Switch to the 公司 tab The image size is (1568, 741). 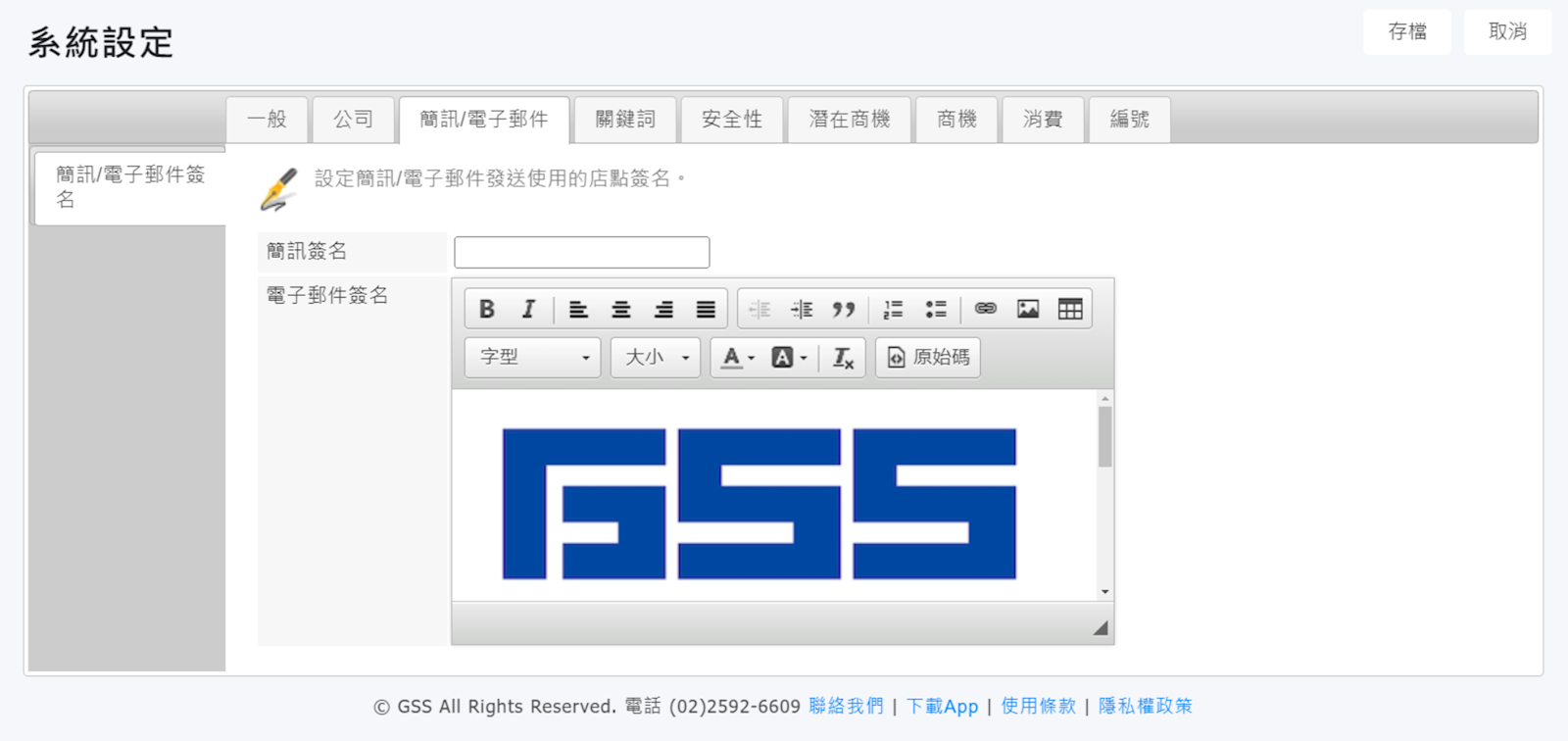tap(353, 120)
